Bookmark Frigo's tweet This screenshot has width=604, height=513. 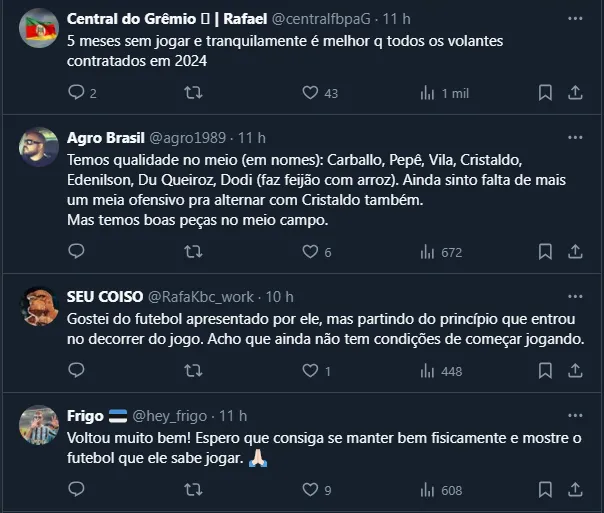point(545,490)
